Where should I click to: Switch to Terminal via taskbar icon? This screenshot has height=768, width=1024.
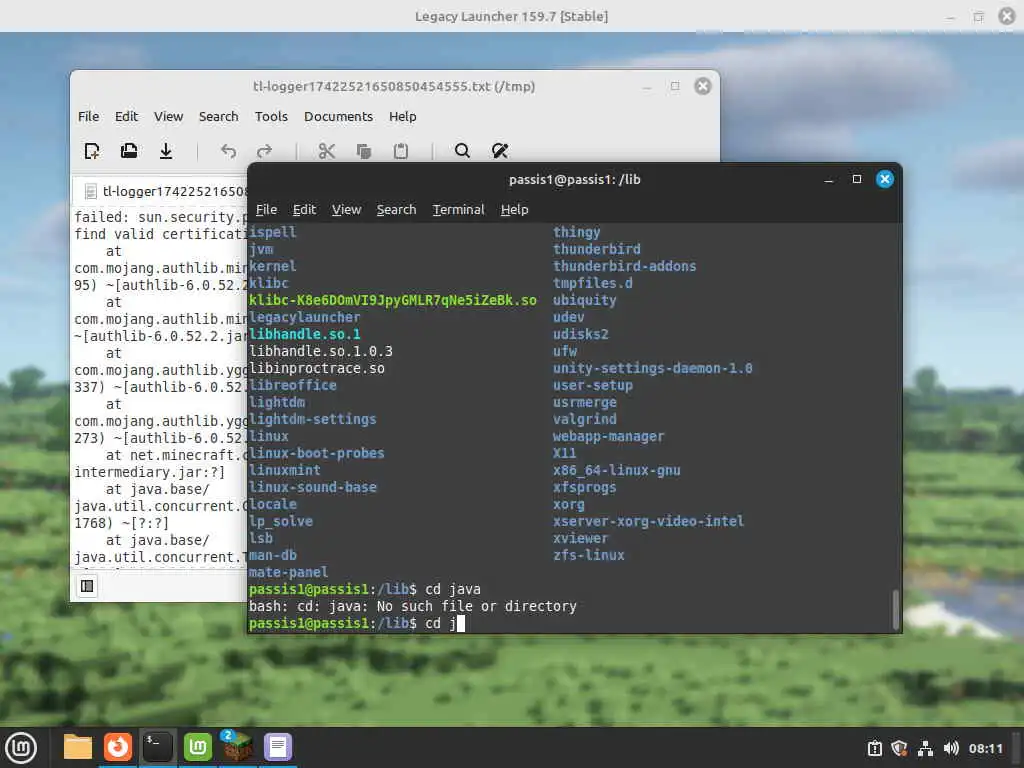158,747
